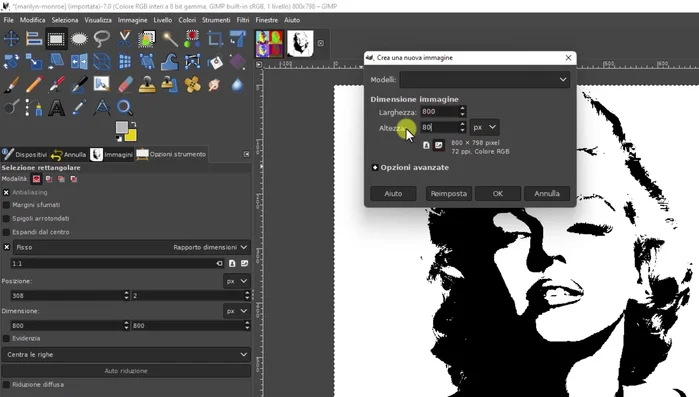The height and width of the screenshot is (397, 699).
Task: Select the Pencil tool
Action: [x=34, y=84]
